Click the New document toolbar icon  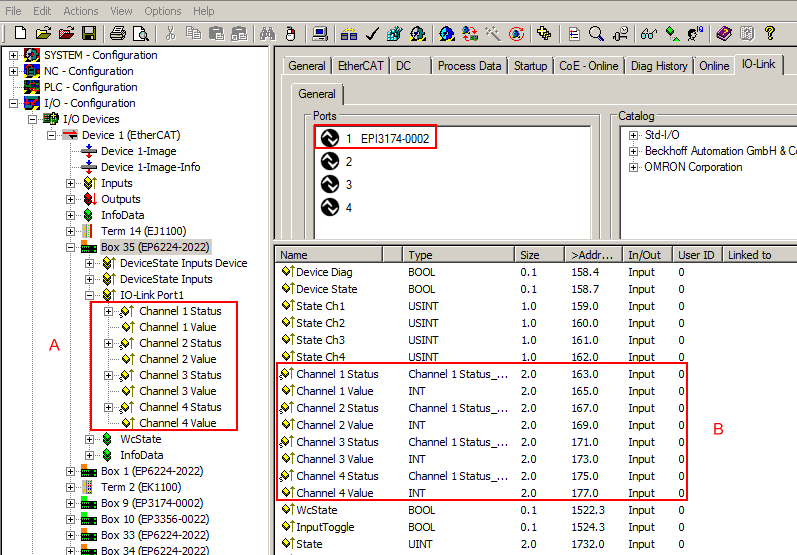(20, 34)
